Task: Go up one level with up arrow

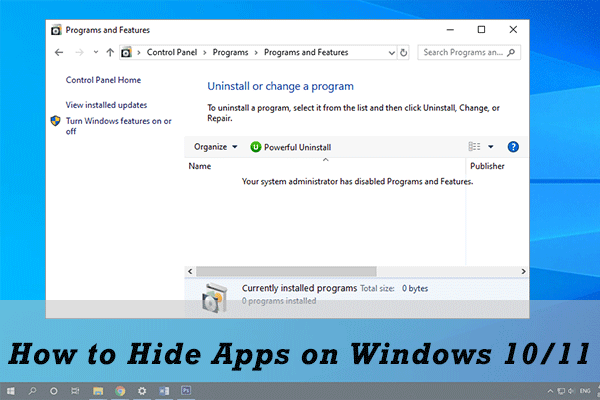Action: tap(110, 52)
